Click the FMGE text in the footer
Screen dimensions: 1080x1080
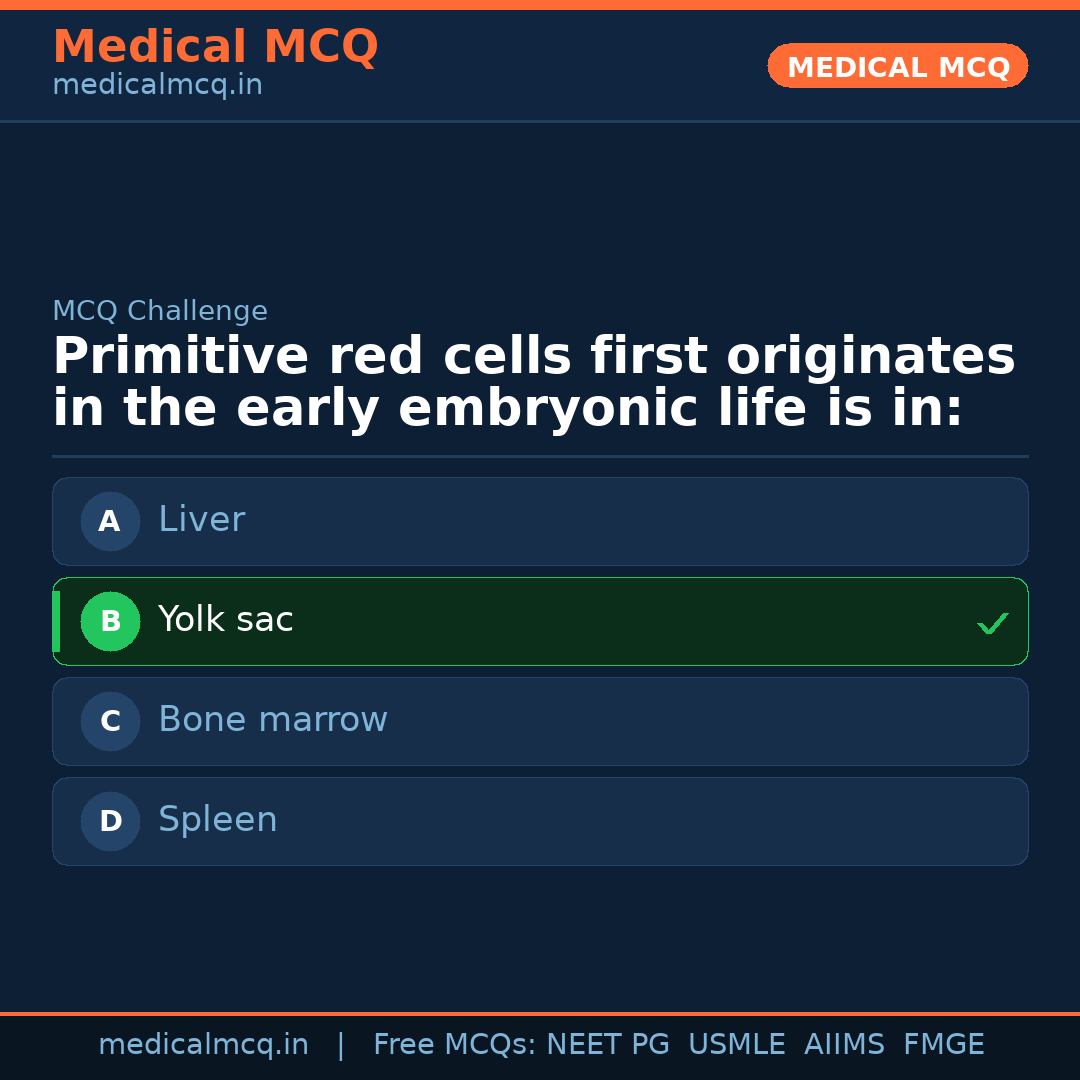click(x=943, y=1045)
